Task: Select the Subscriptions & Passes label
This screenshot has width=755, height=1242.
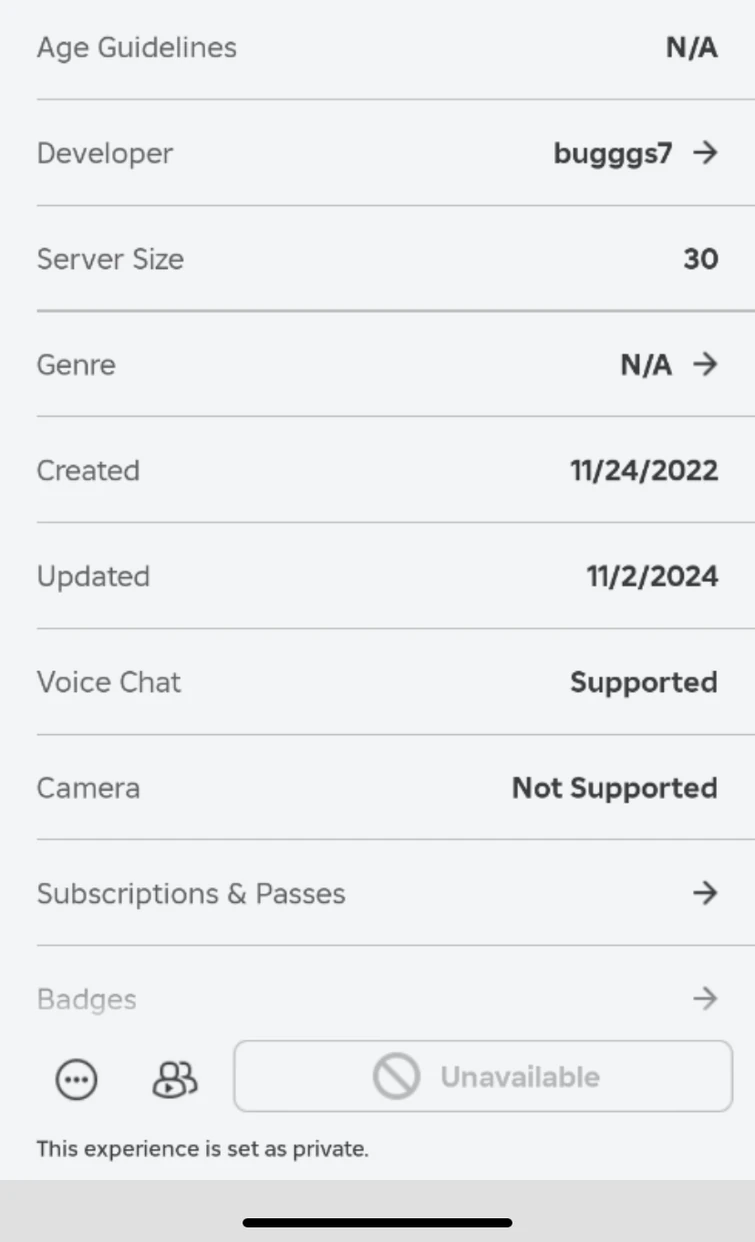Action: (191, 893)
